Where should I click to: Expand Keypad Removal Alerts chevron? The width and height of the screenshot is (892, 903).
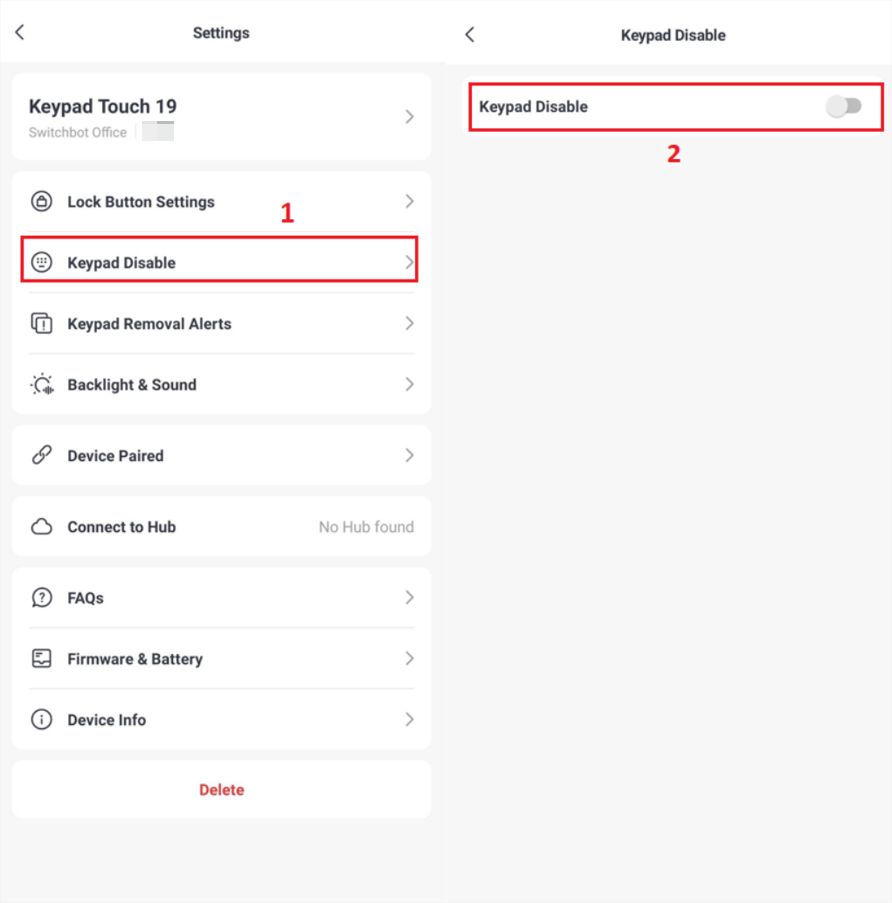click(x=409, y=324)
